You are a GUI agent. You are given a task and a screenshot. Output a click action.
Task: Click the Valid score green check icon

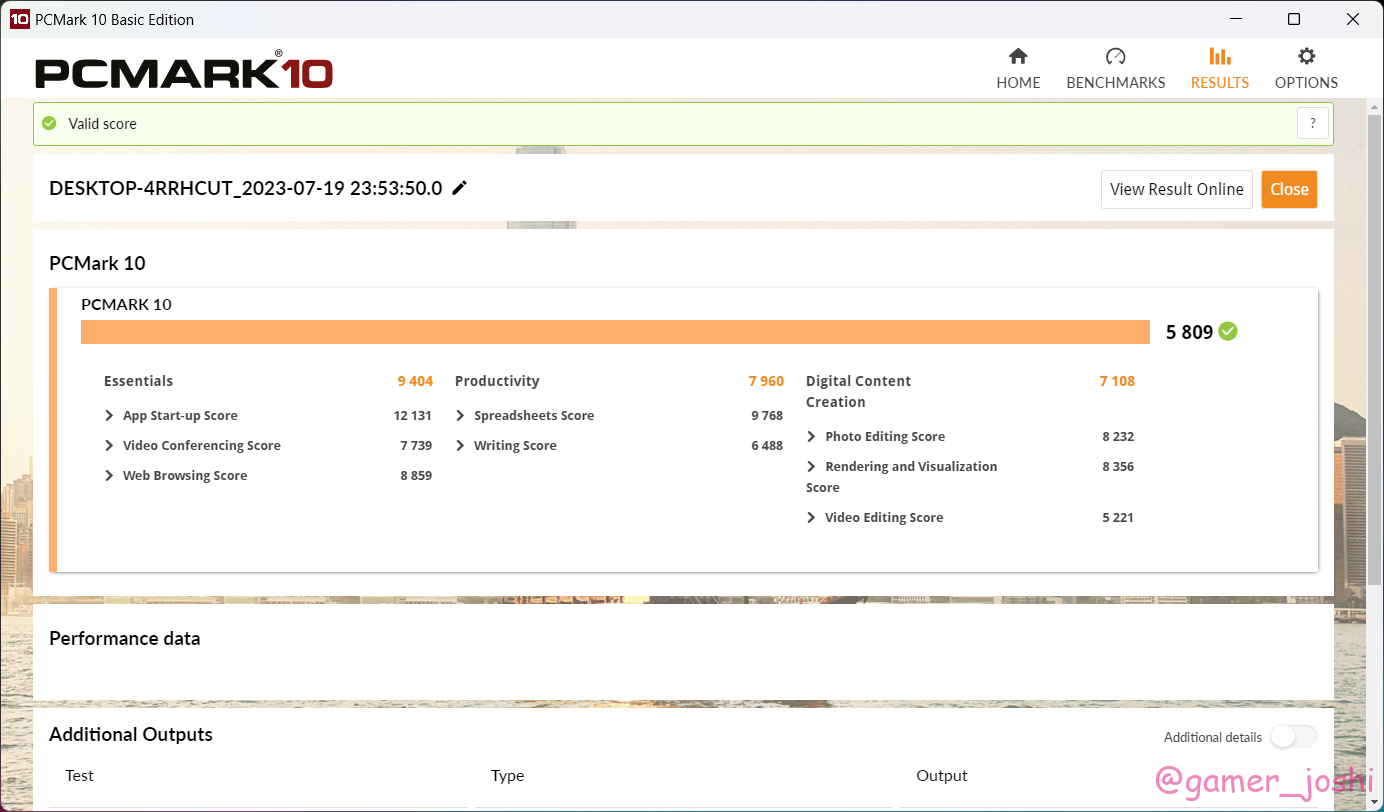[49, 124]
